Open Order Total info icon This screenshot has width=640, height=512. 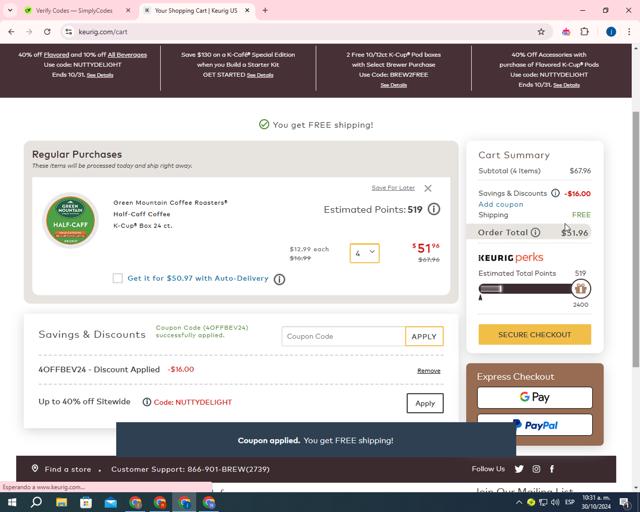click(x=536, y=232)
